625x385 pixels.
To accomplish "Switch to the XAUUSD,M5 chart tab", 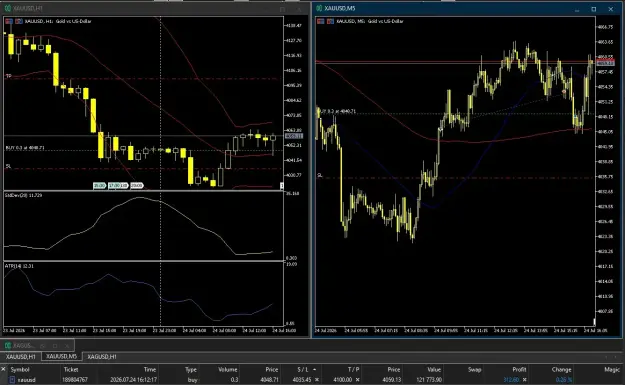I will [x=61, y=356].
